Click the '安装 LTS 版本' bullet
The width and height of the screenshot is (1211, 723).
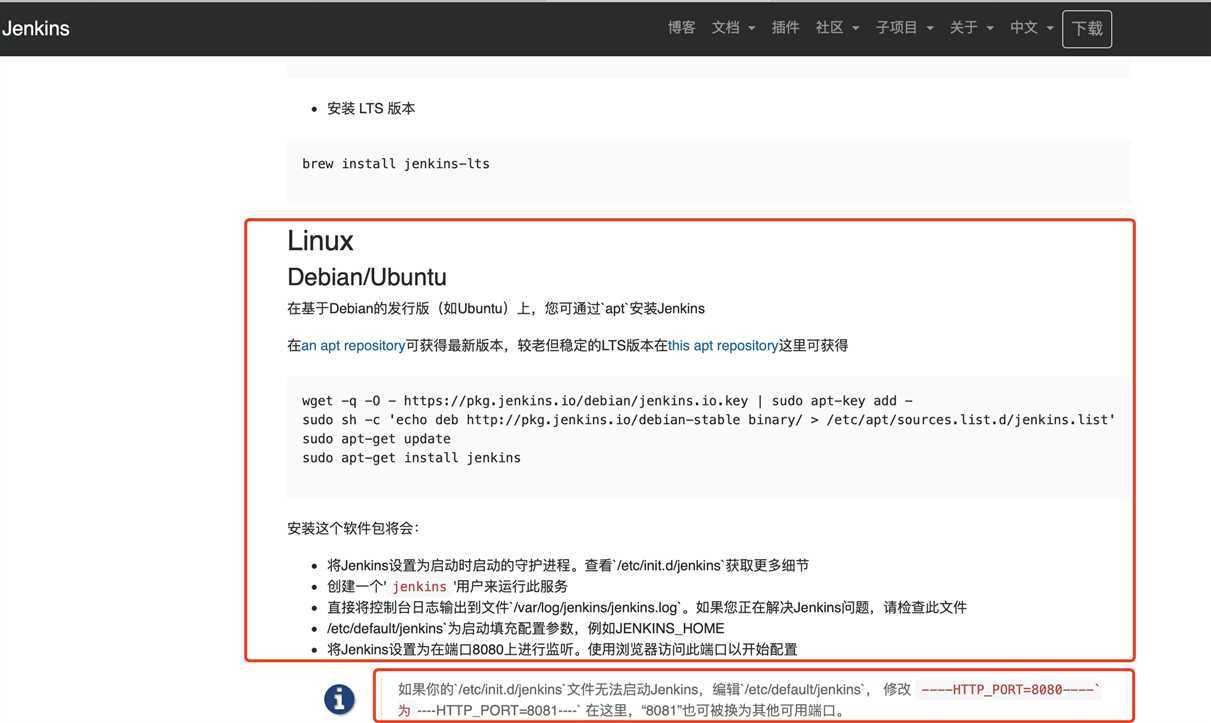click(x=371, y=108)
